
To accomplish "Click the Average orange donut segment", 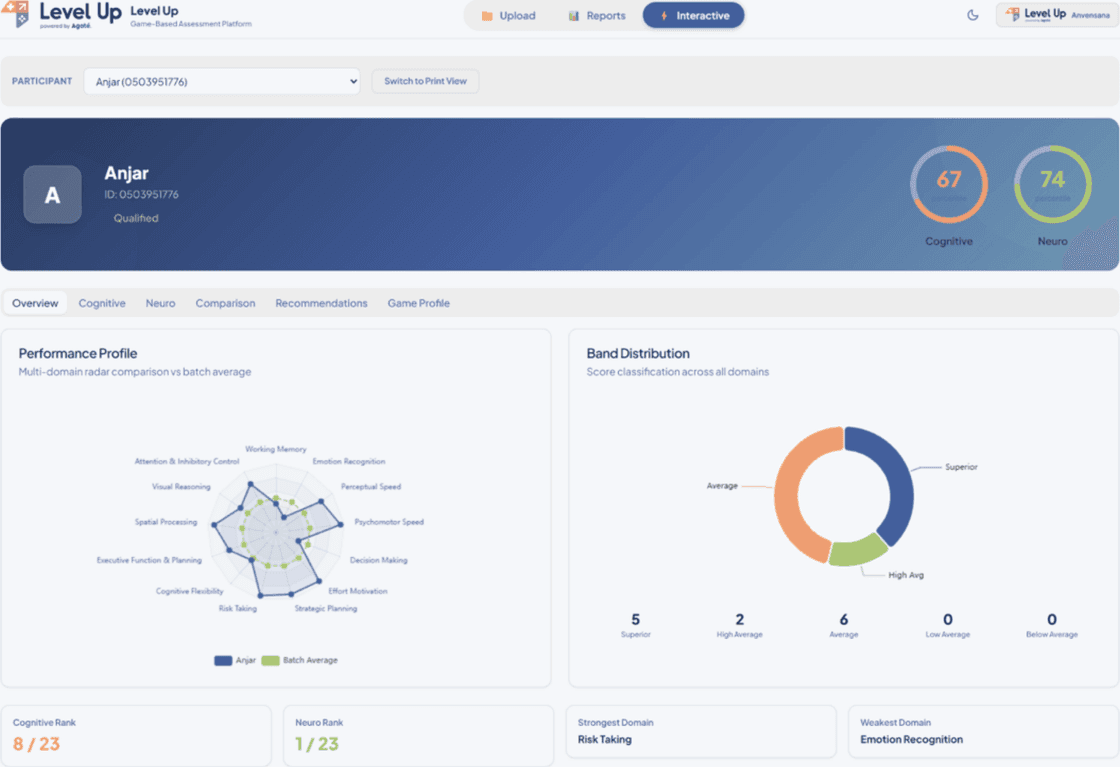I will 788,496.
